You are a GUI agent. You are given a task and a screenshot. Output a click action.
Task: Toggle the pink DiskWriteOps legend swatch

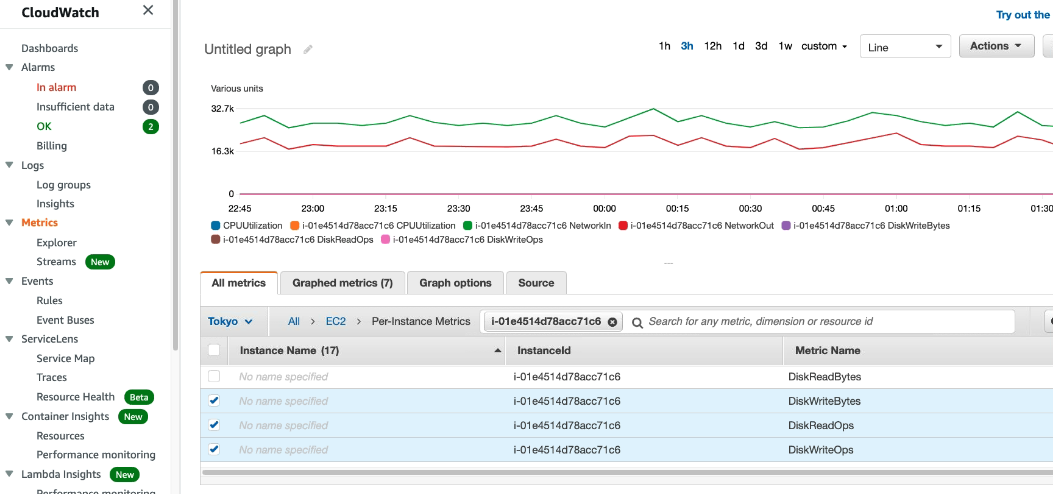(x=385, y=240)
